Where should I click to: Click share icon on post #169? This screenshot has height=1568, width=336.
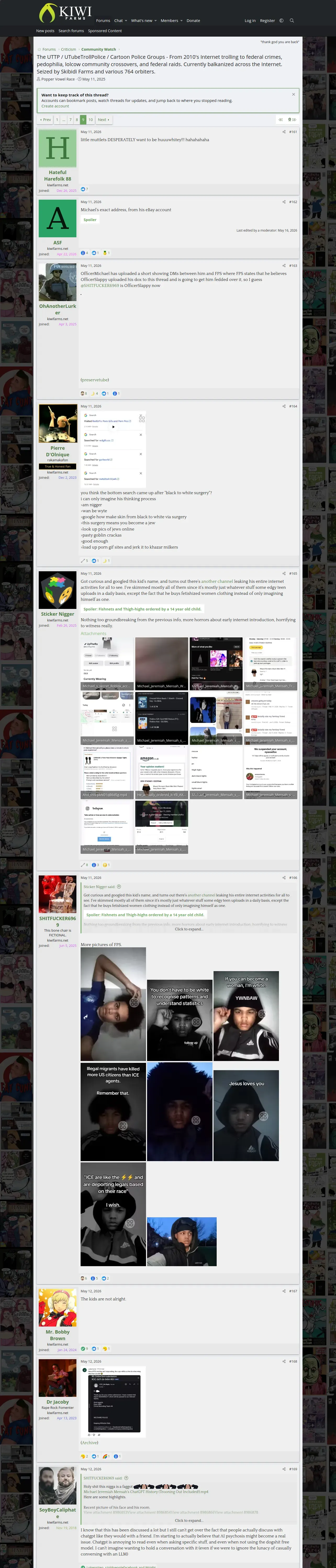pyautogui.click(x=284, y=1469)
